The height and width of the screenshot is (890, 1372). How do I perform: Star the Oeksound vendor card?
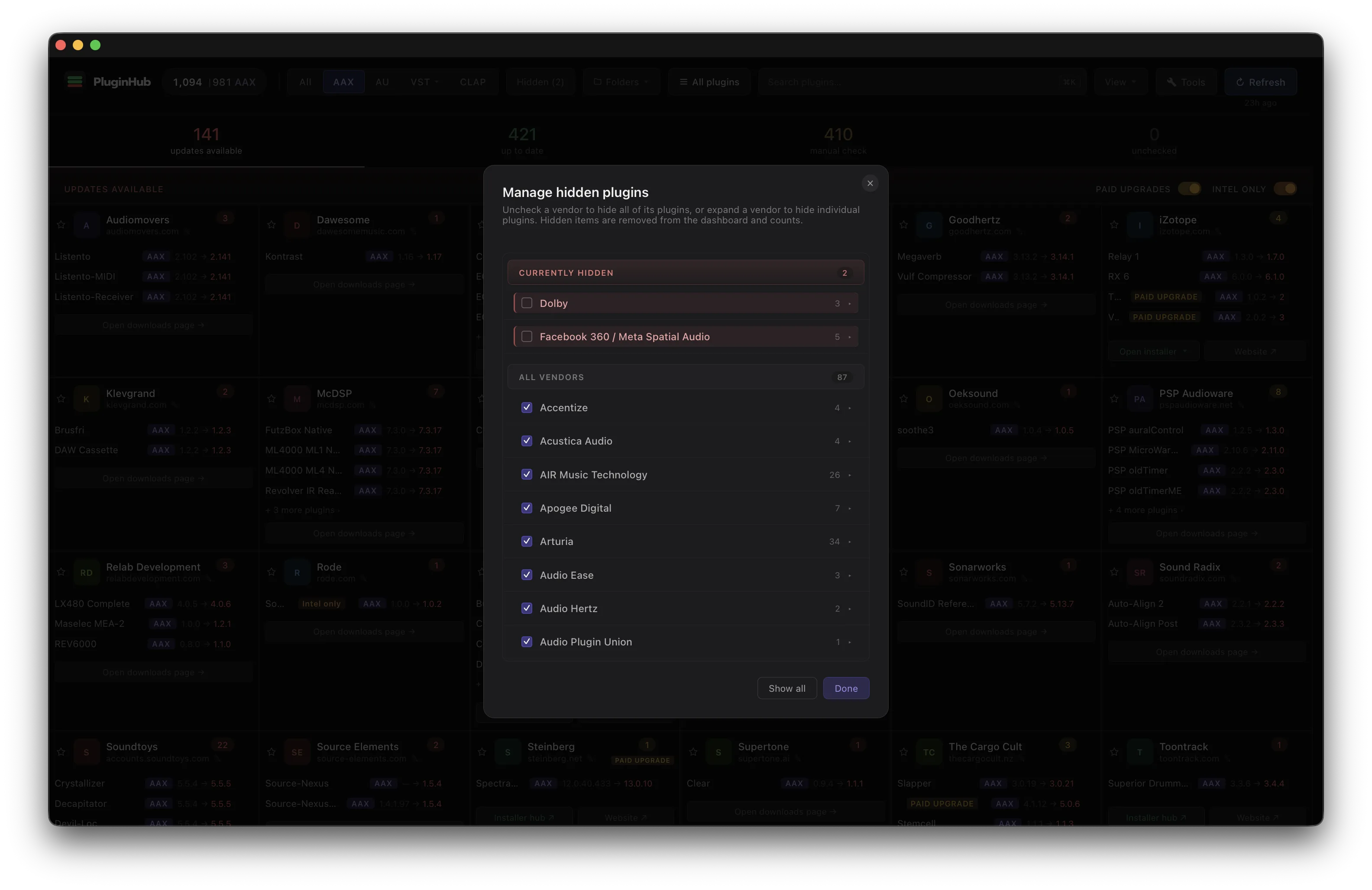pyautogui.click(x=903, y=399)
